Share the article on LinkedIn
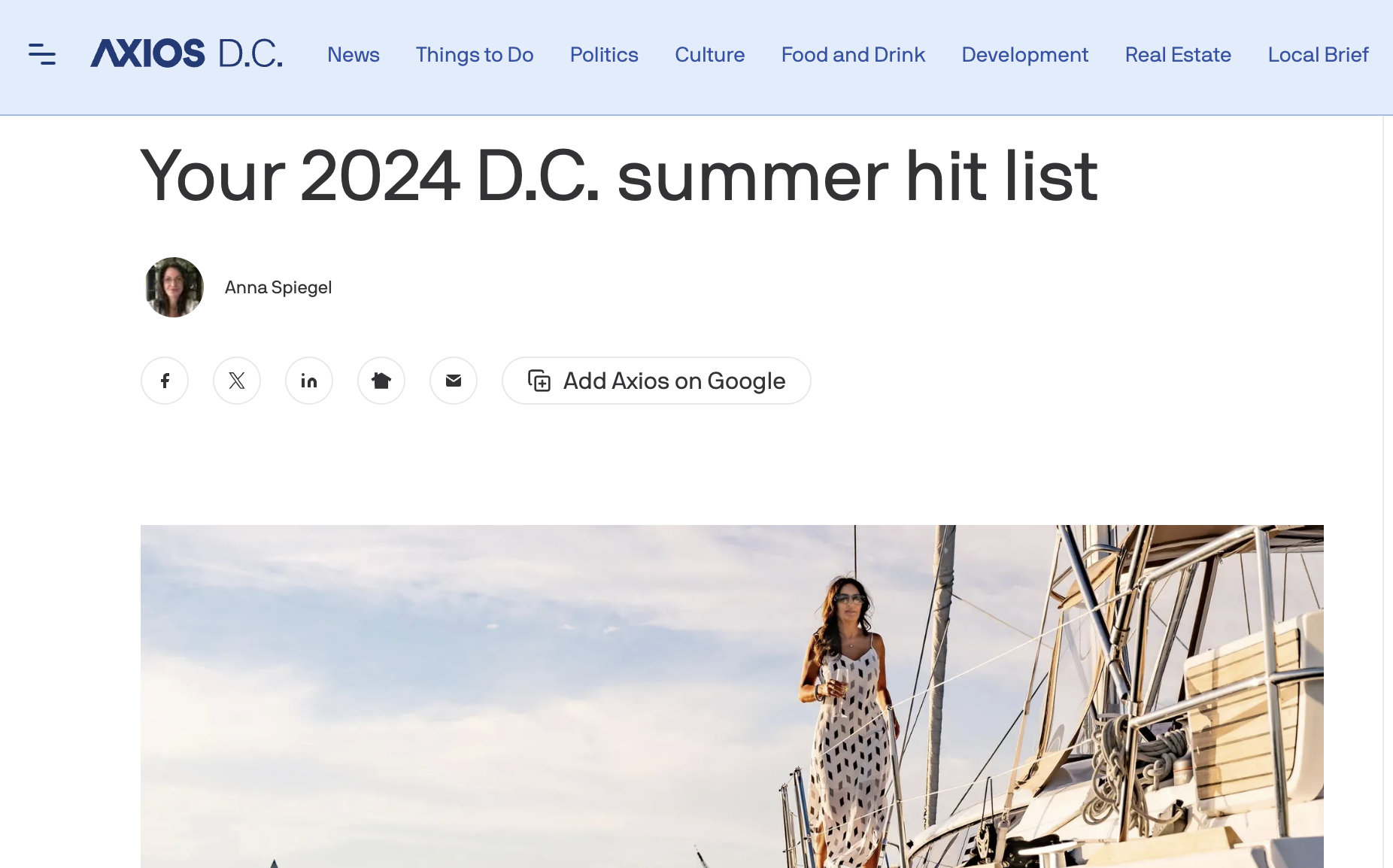The image size is (1393, 868). tap(309, 381)
